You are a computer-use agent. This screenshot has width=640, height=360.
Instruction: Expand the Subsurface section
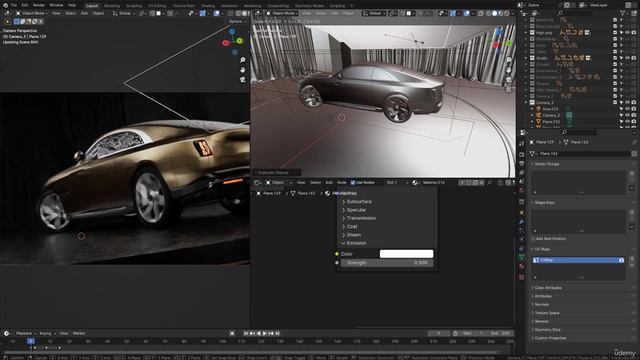357,202
